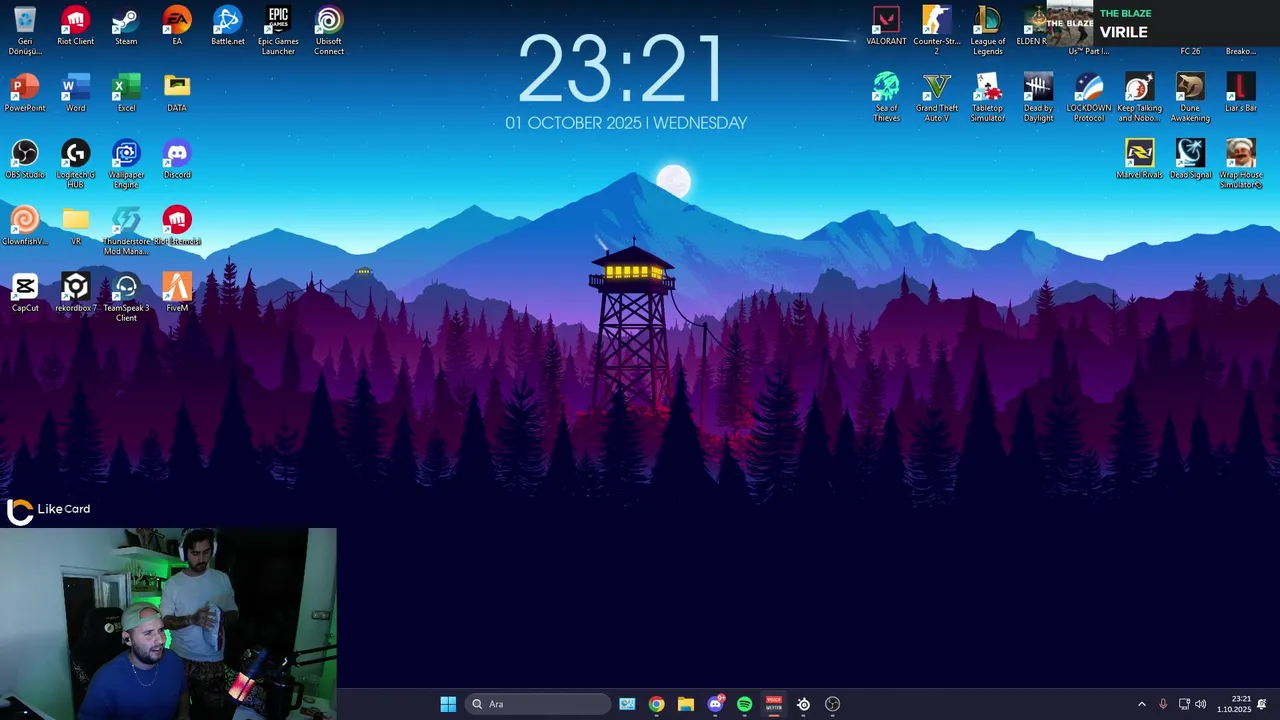Image resolution: width=1280 pixels, height=720 pixels.
Task: Open the Wrap House Simulator shortcut
Action: click(x=1241, y=164)
